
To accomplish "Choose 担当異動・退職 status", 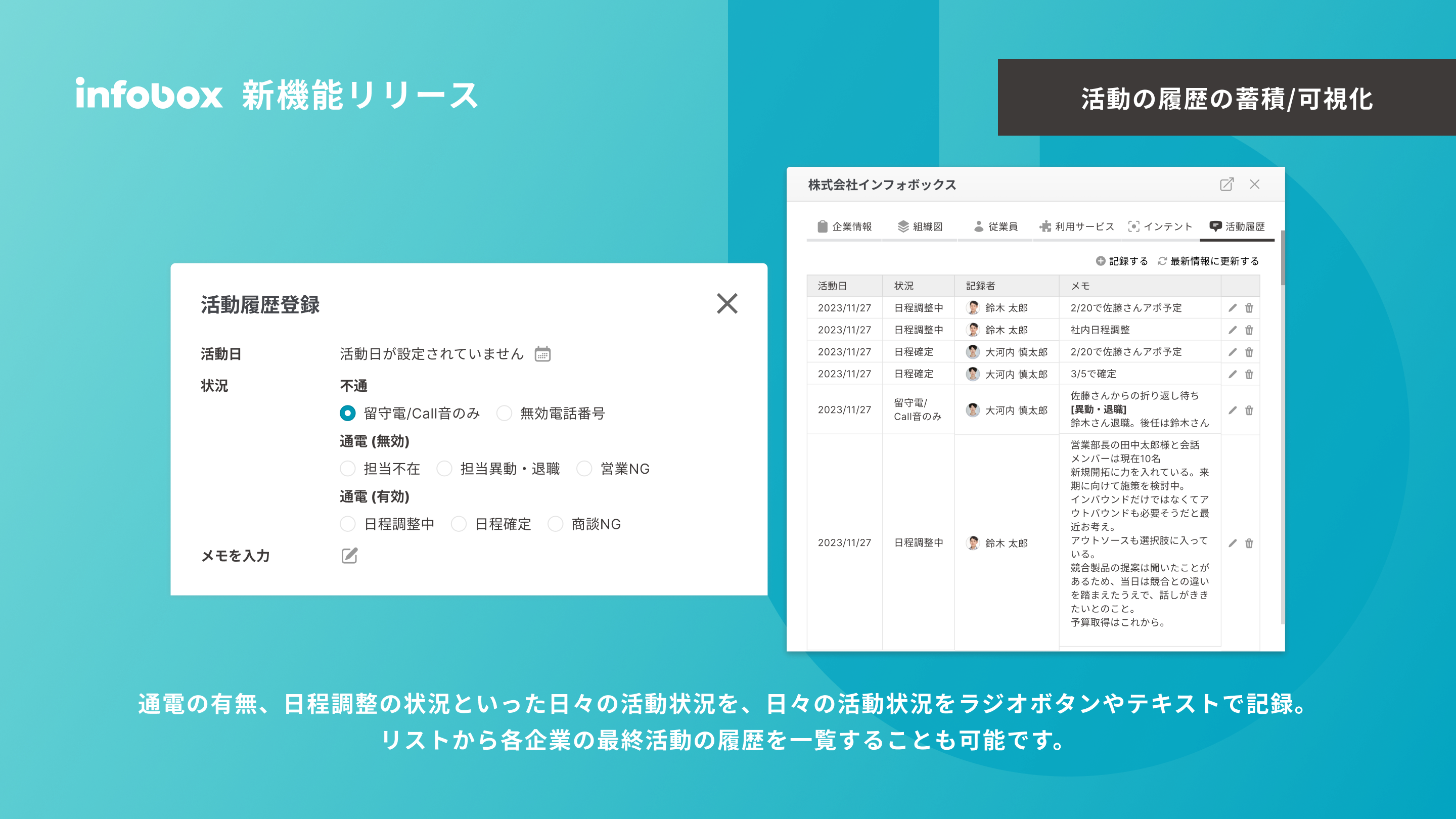I will click(x=444, y=469).
